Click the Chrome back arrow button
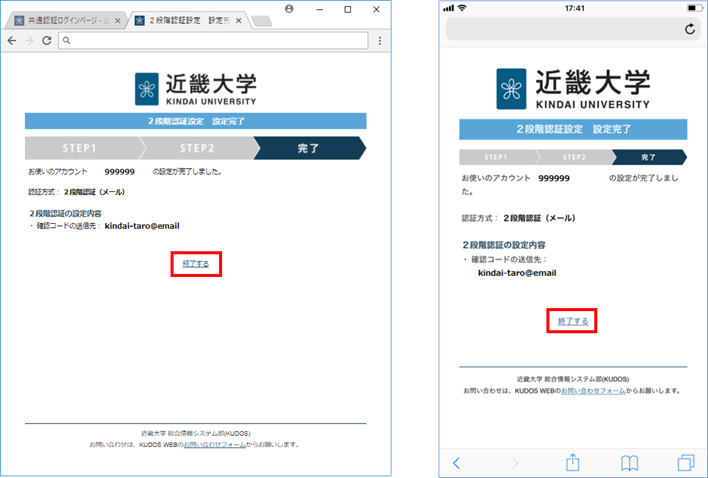The height and width of the screenshot is (478, 708). click(x=12, y=41)
